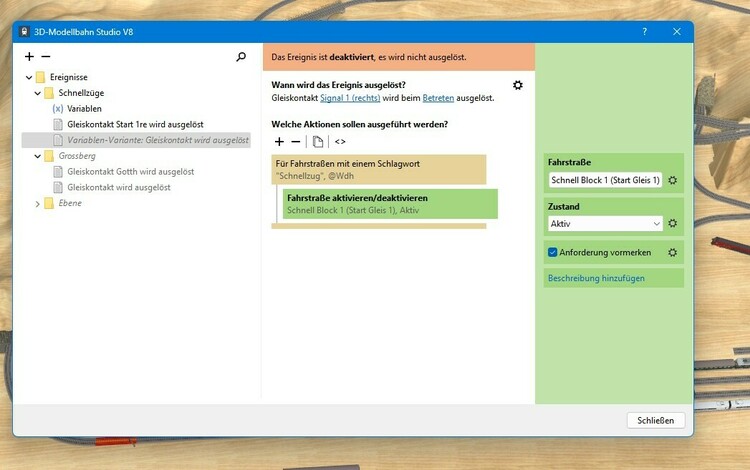Select Gleiskontakt Start 1re wird ausgelöst
This screenshot has height=470, width=750.
(135, 124)
